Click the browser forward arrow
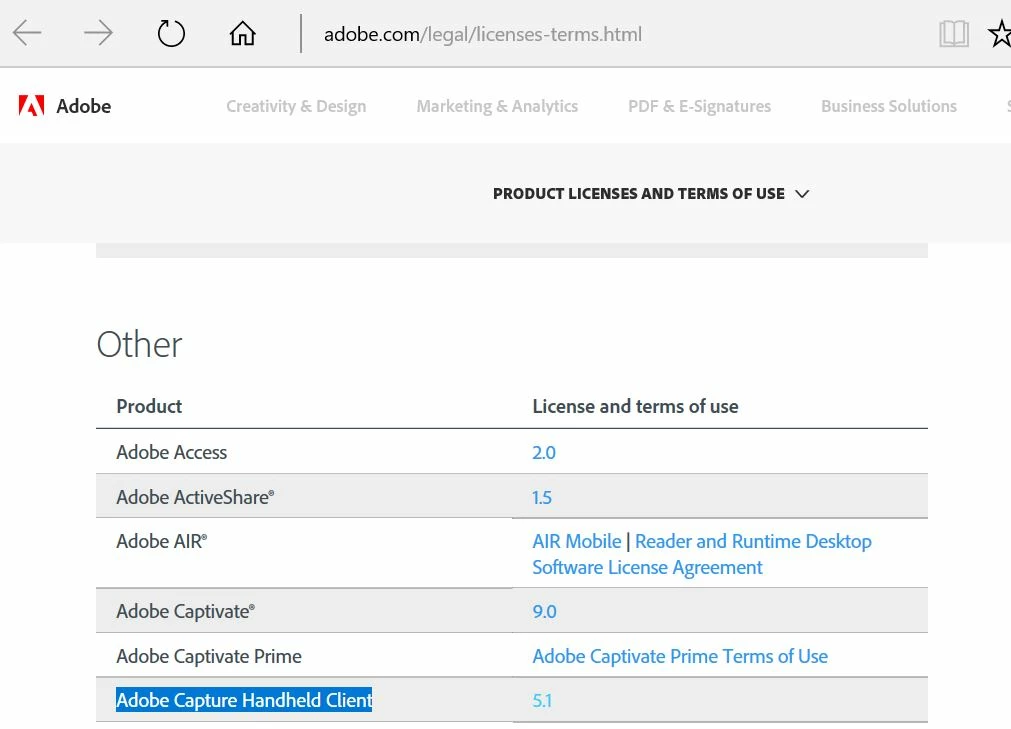Screen dimensions: 1011x729 point(99,33)
